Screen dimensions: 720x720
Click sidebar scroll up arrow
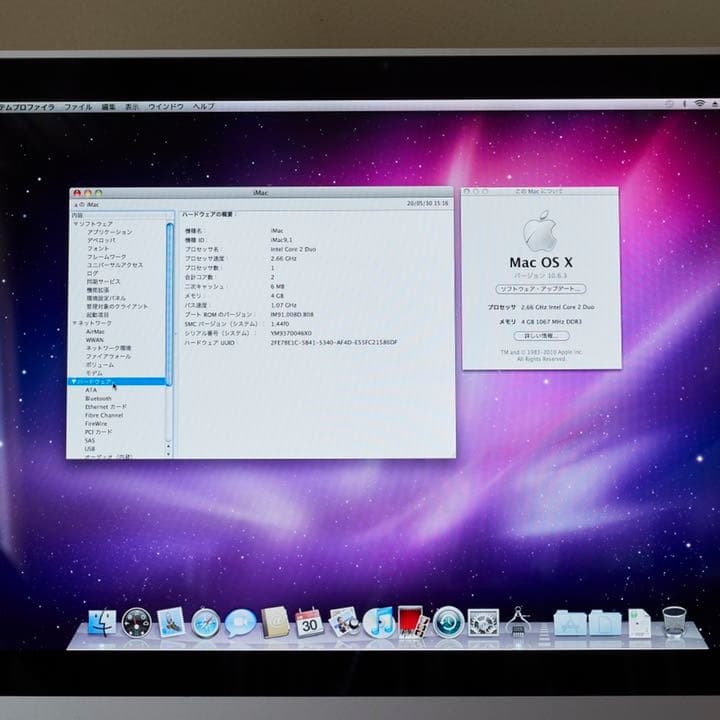pyautogui.click(x=169, y=446)
